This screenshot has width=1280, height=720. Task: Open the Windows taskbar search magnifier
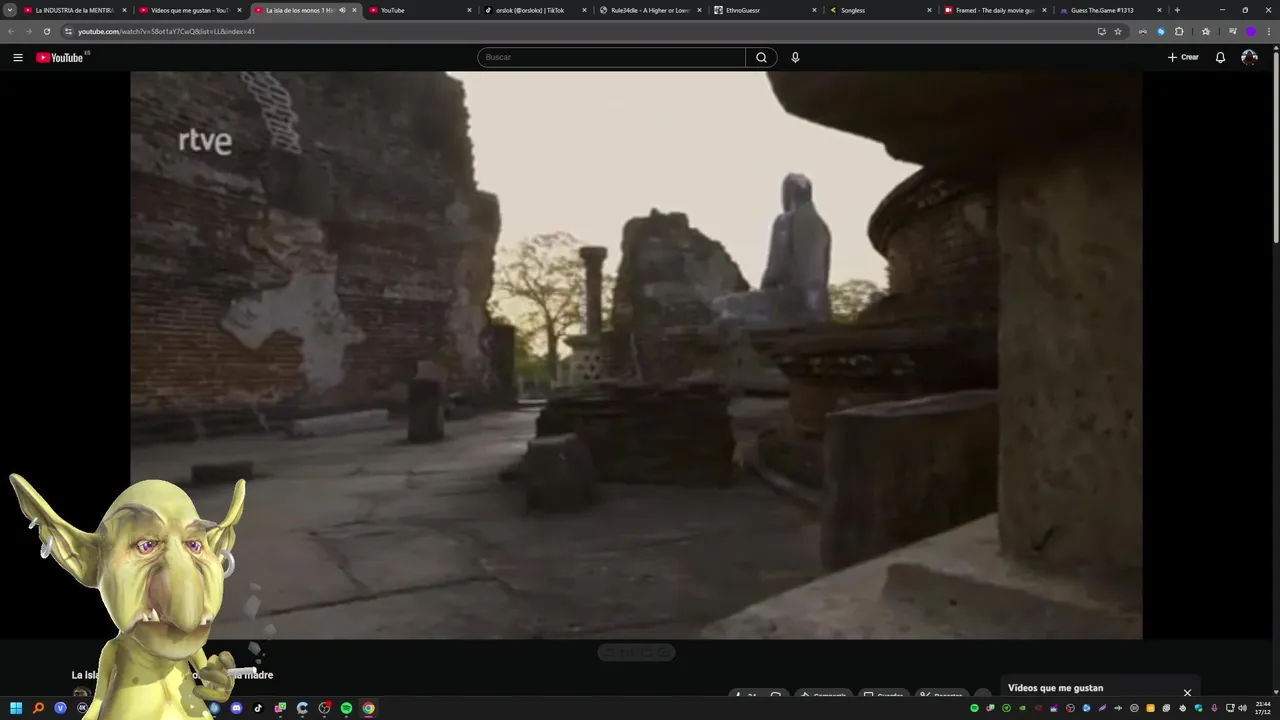(x=38, y=708)
